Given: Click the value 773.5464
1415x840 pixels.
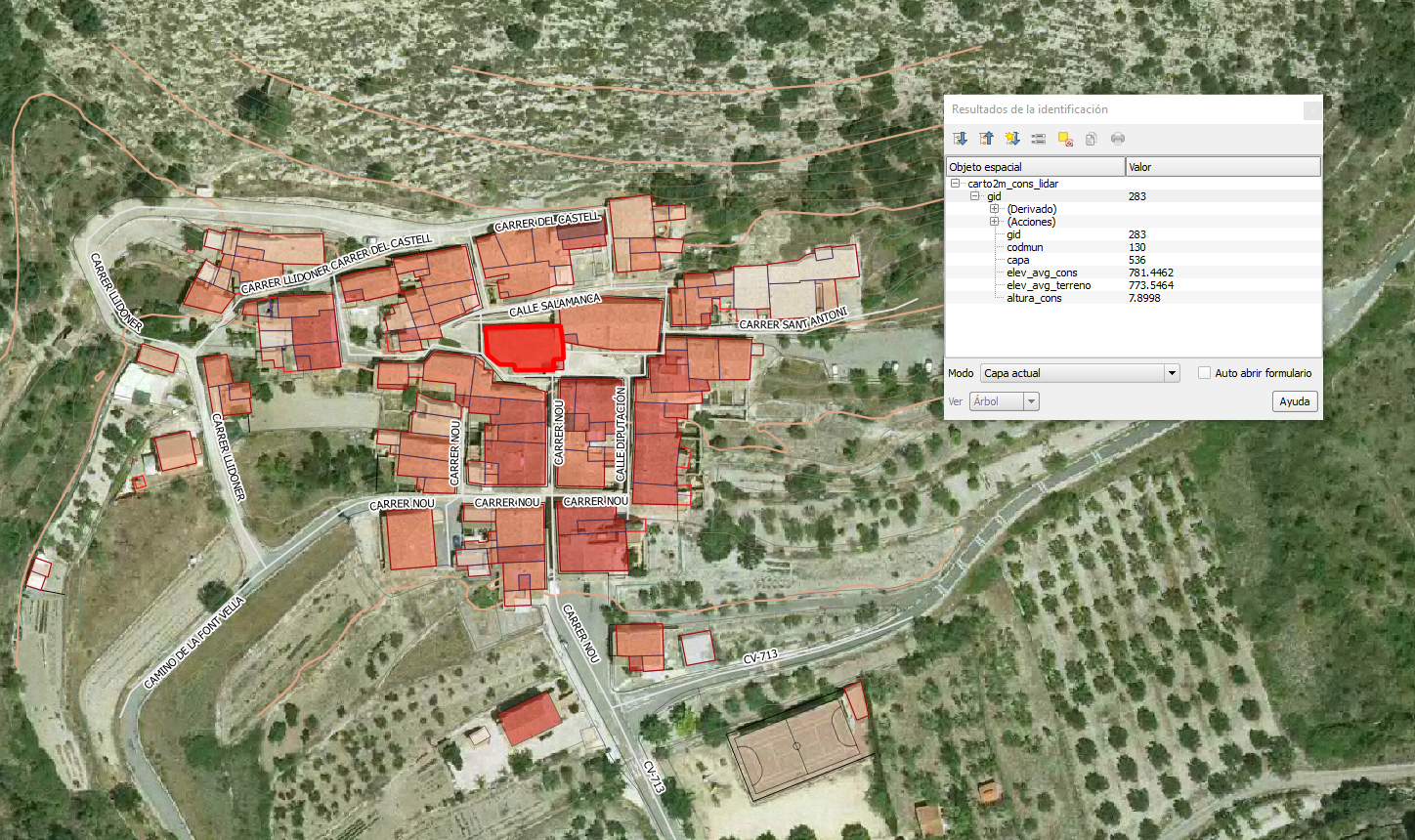Looking at the screenshot, I should (1150, 285).
